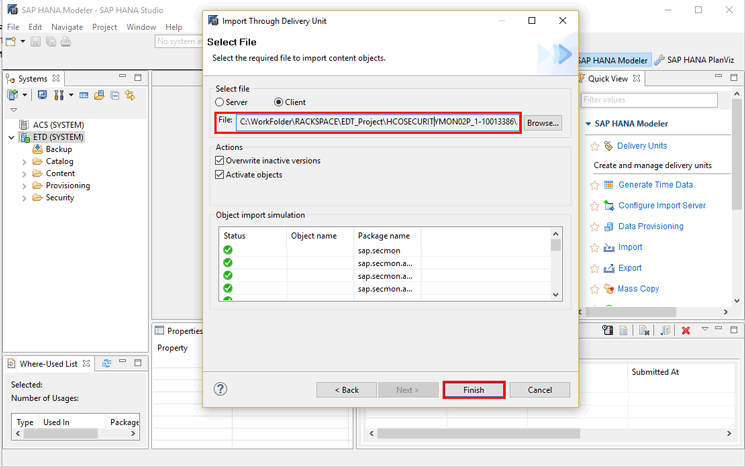
Task: Collapse the ETD (SYSTEM) tree node
Action: 11,137
